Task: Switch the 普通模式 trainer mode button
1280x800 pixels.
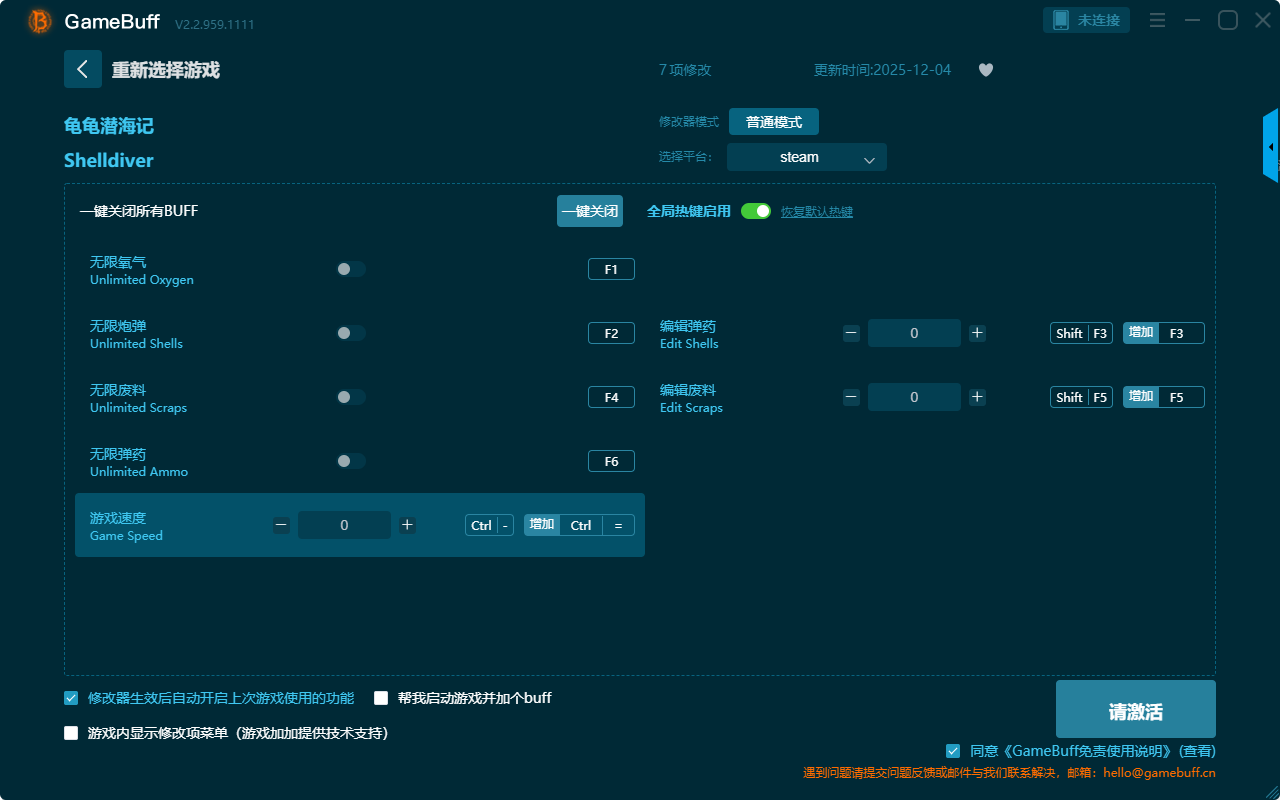Action: (773, 122)
